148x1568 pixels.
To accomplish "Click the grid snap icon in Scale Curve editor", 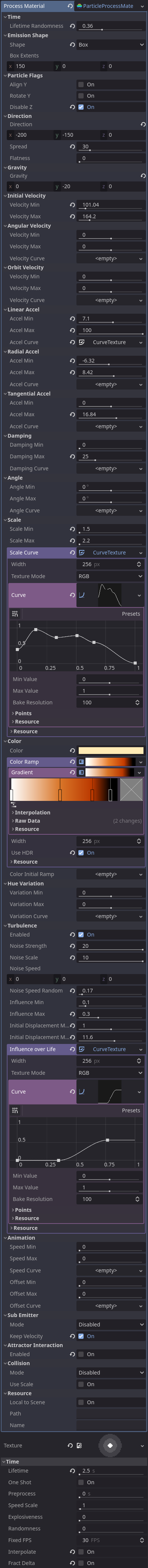I will [15, 613].
